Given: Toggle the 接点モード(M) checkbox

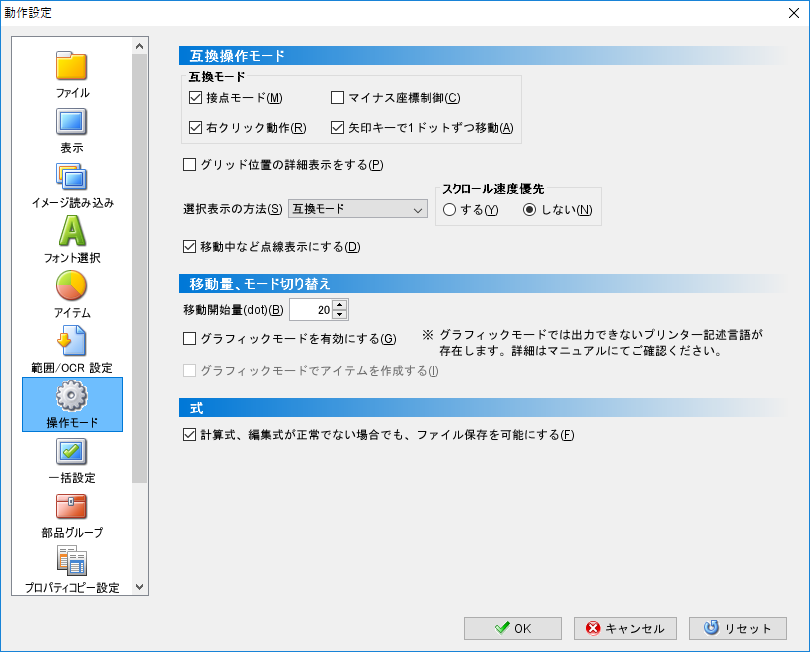Looking at the screenshot, I should click(195, 98).
